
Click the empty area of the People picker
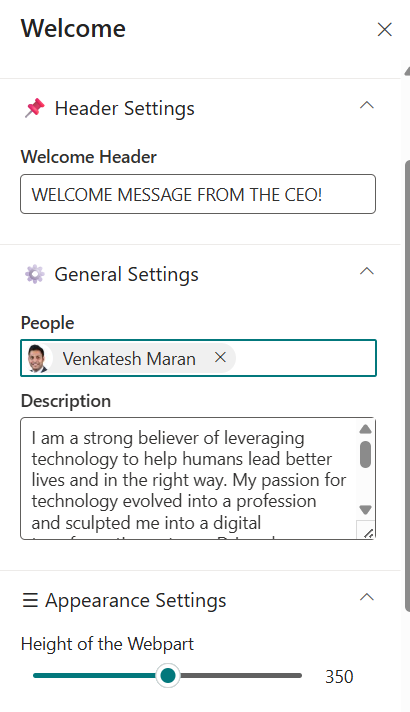[x=305, y=358]
